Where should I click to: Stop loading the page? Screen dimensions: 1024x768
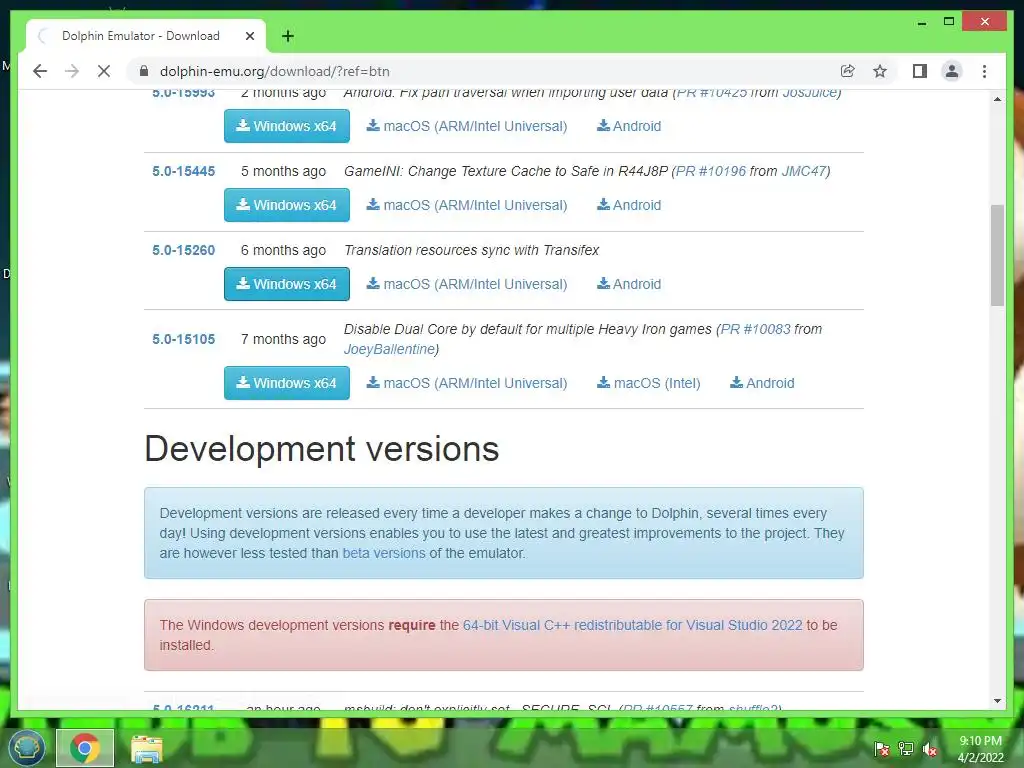coord(104,71)
